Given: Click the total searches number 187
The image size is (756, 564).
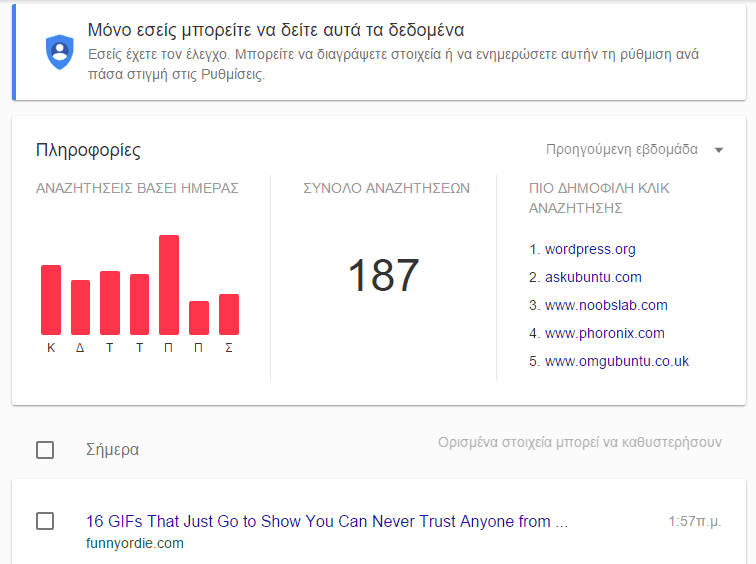Looking at the screenshot, I should tap(383, 275).
